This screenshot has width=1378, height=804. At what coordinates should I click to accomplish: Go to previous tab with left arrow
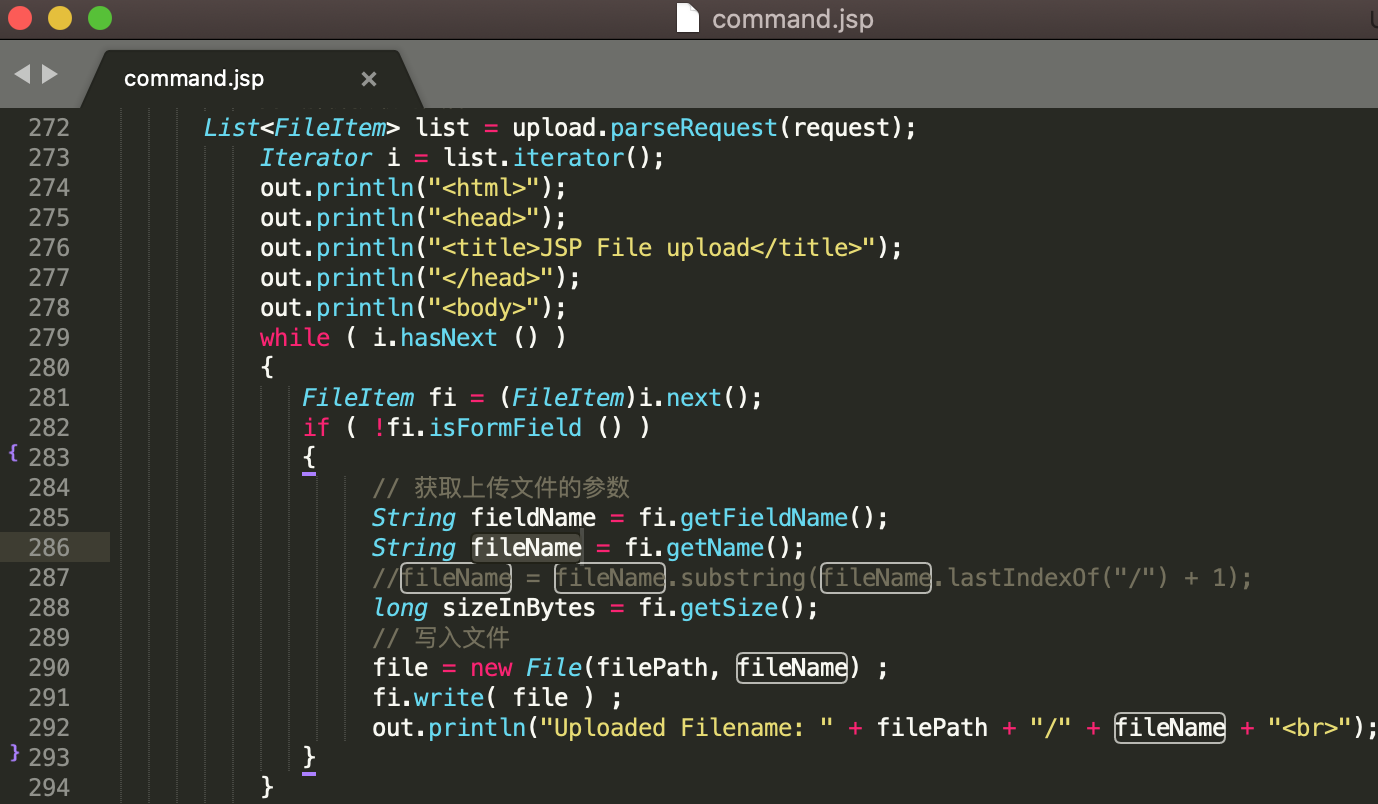[x=22, y=74]
